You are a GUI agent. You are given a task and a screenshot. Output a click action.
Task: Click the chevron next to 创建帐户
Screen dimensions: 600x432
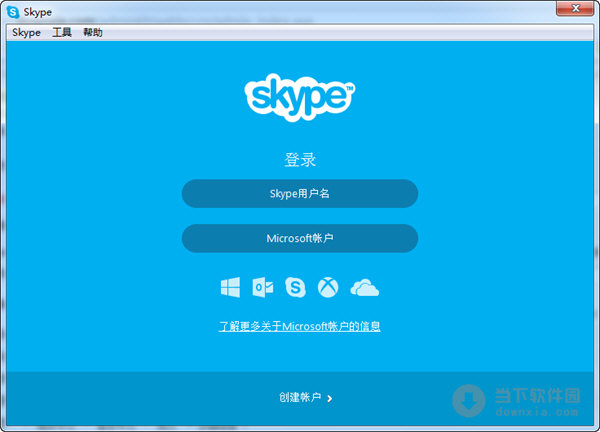(x=330, y=398)
